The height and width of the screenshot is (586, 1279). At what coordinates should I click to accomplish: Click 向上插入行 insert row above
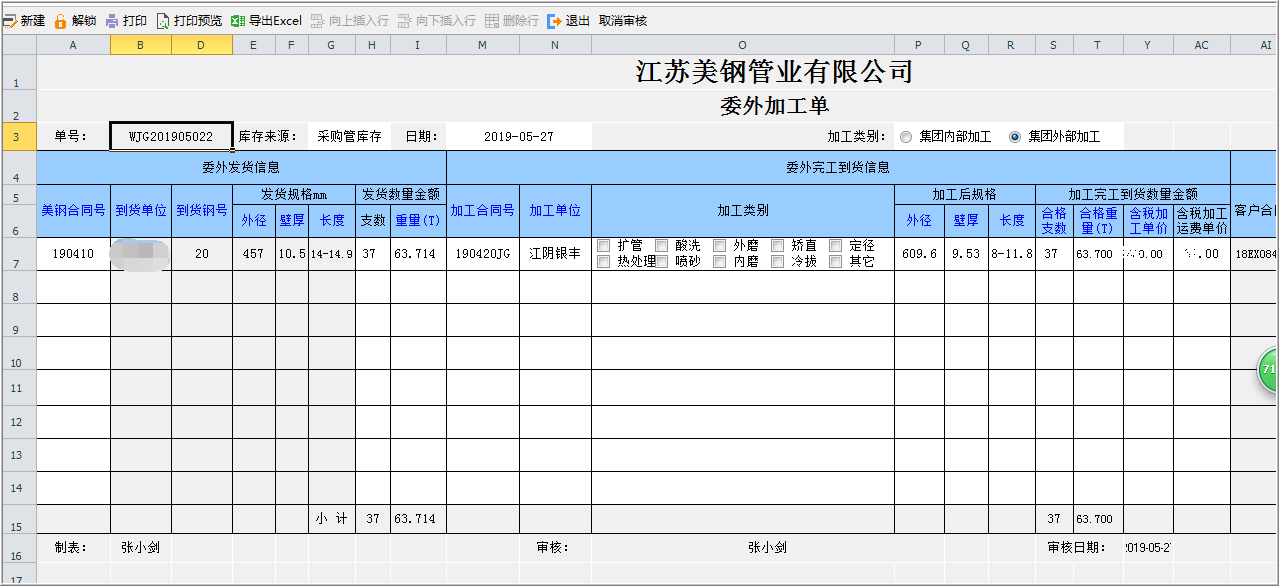pyautogui.click(x=349, y=20)
